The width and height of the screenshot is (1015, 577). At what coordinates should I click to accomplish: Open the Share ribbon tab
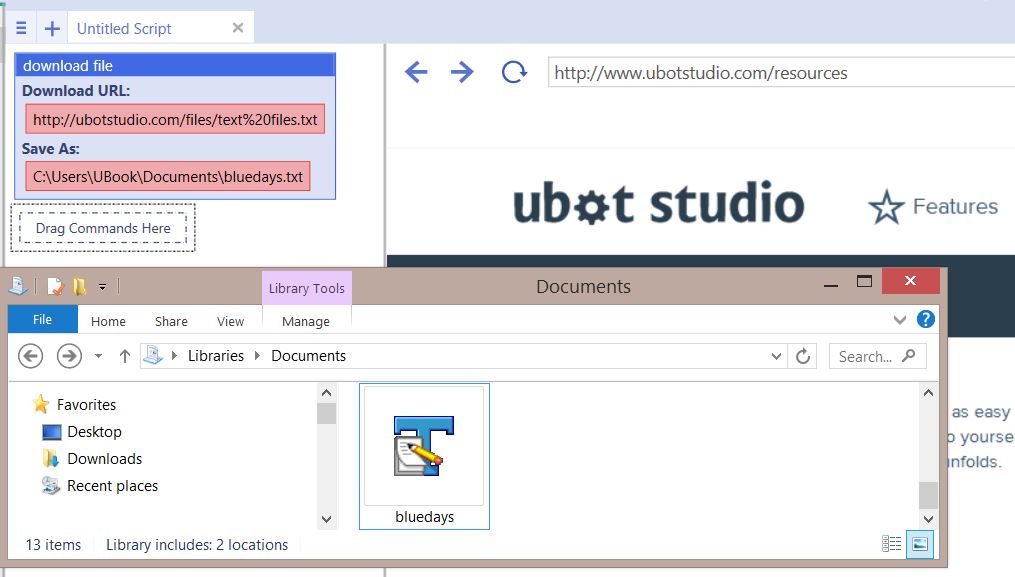point(171,321)
